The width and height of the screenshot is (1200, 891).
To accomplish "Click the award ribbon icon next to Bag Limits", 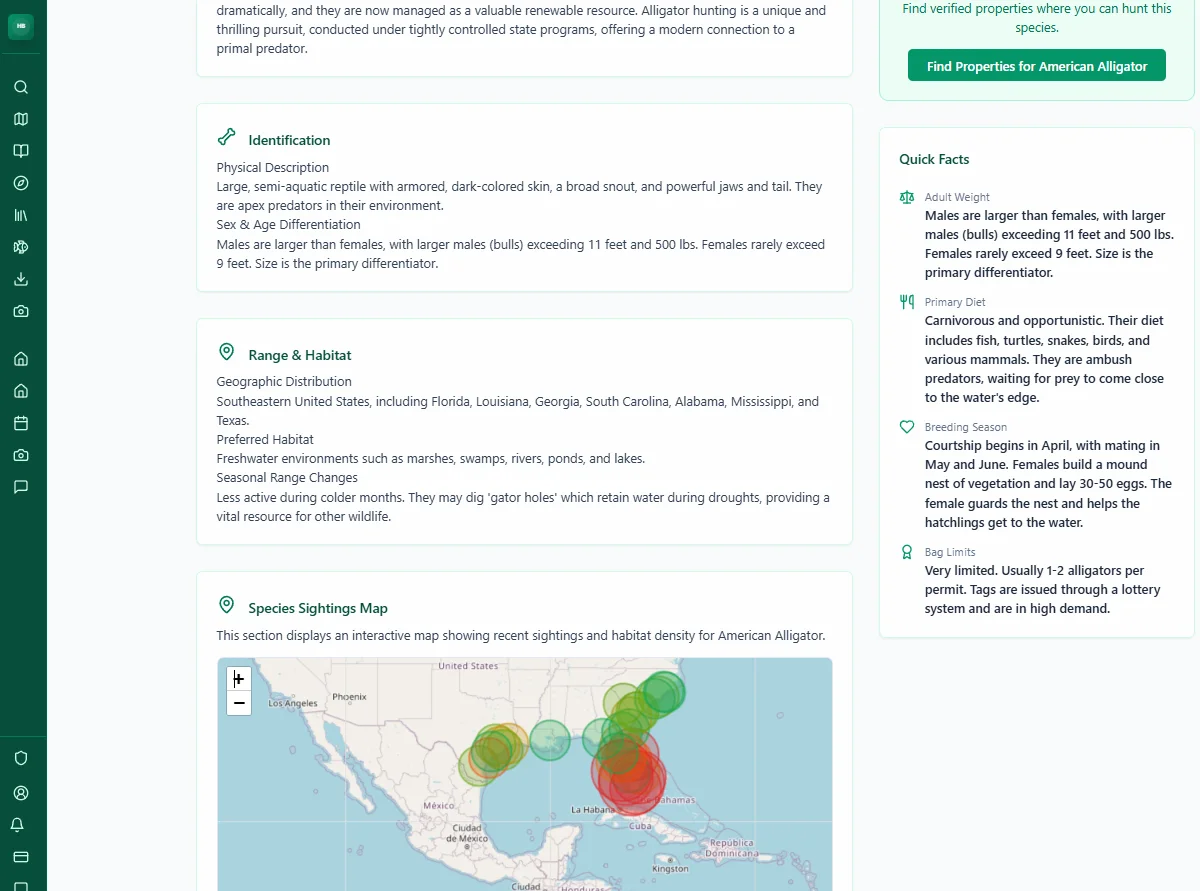I will 907,551.
